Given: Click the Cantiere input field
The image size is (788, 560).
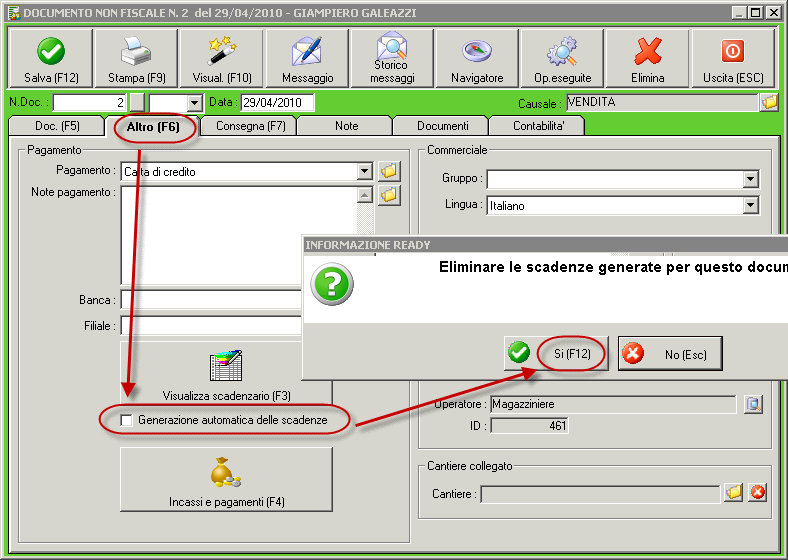Looking at the screenshot, I should [x=601, y=494].
